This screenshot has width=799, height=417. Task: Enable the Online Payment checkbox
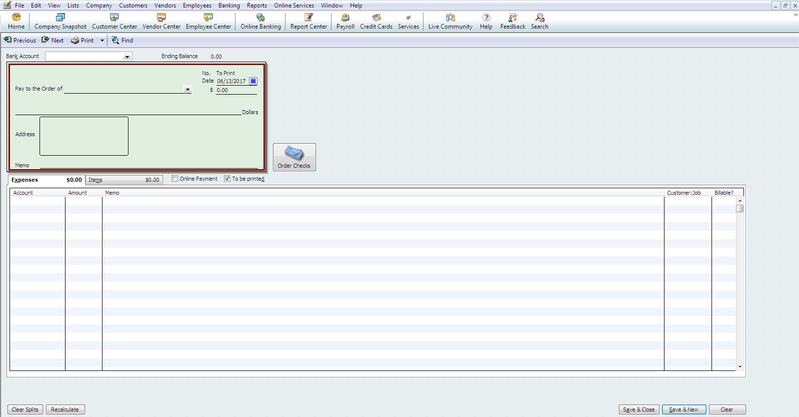coord(176,179)
